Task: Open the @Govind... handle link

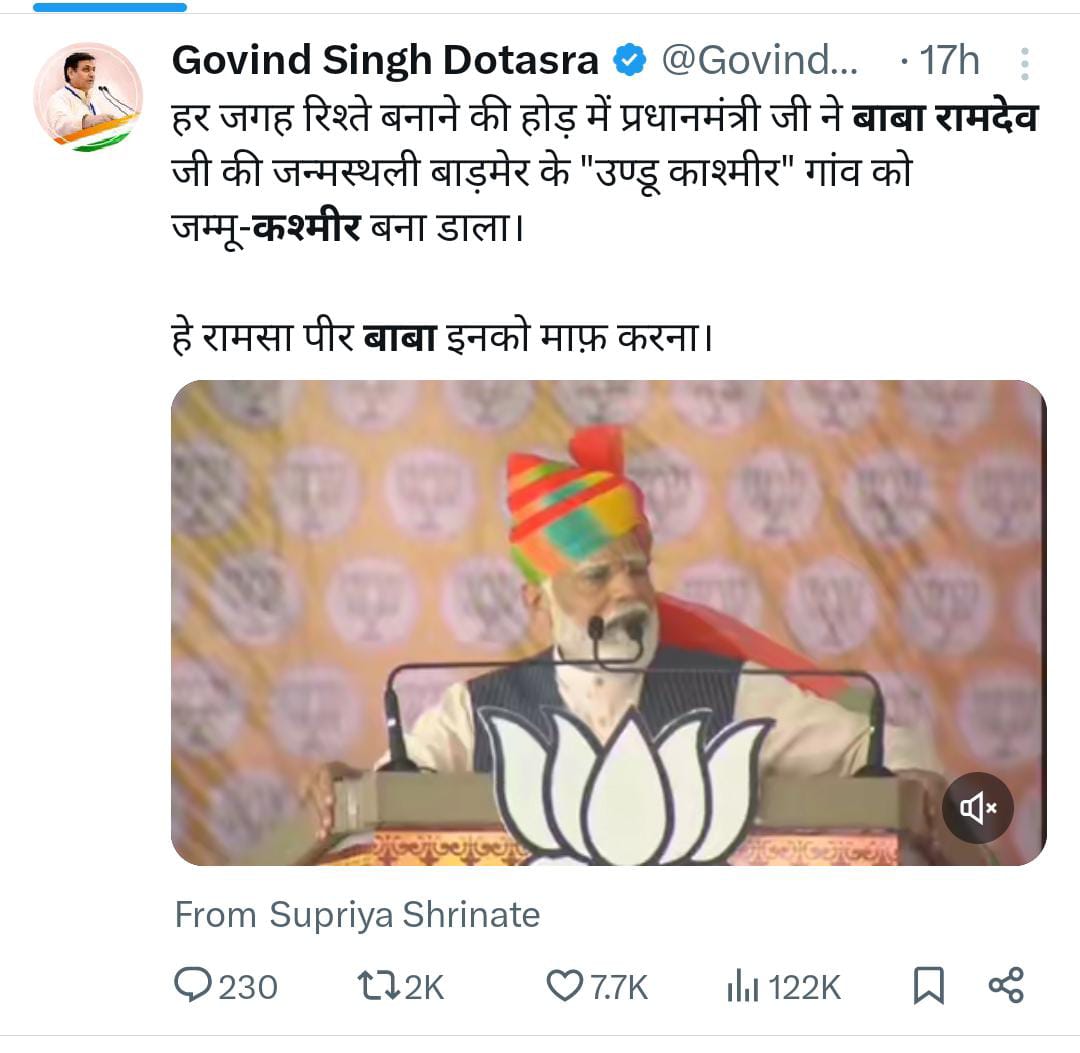Action: tap(759, 62)
